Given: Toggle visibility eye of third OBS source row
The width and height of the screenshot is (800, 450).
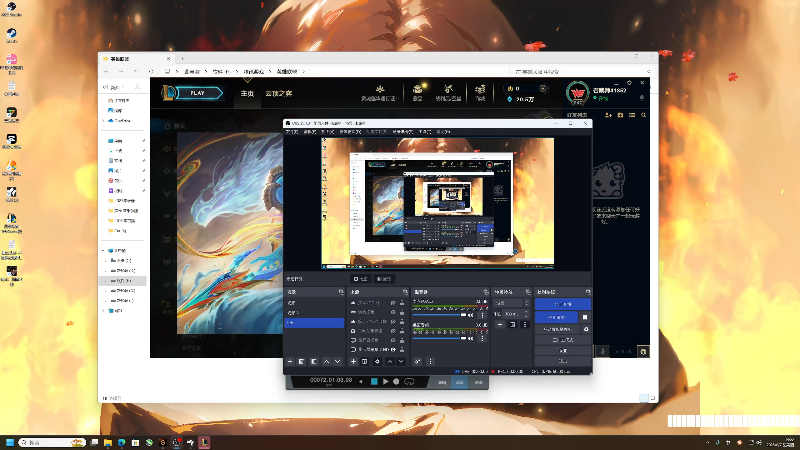Looking at the screenshot, I should (393, 321).
